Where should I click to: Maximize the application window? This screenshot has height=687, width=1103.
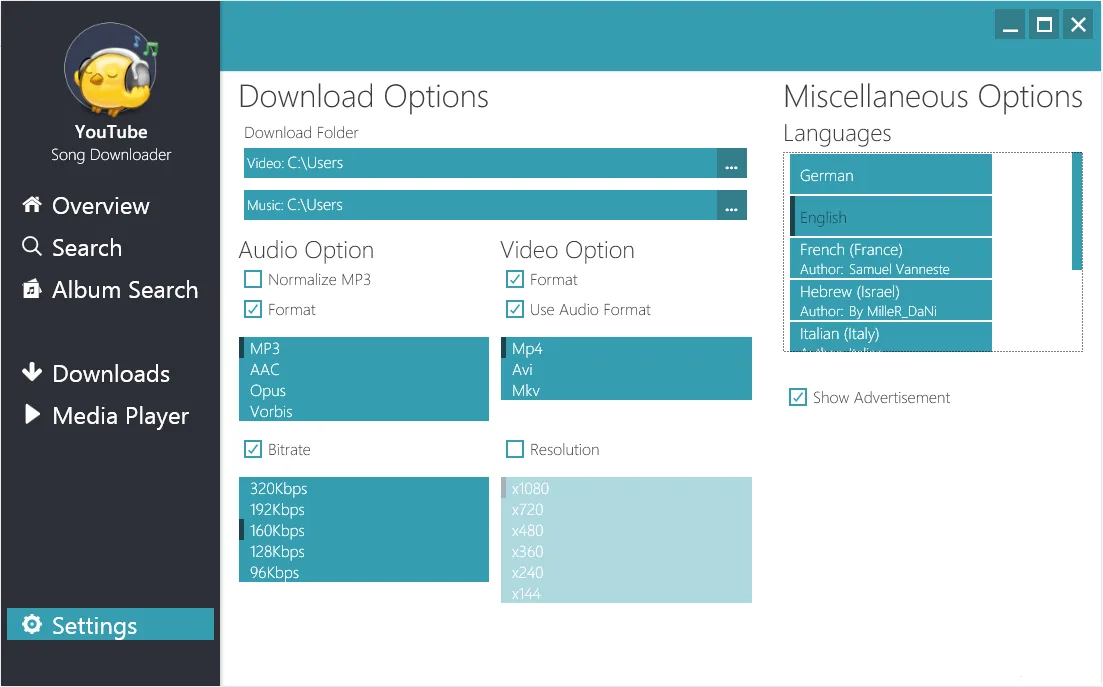point(1044,25)
